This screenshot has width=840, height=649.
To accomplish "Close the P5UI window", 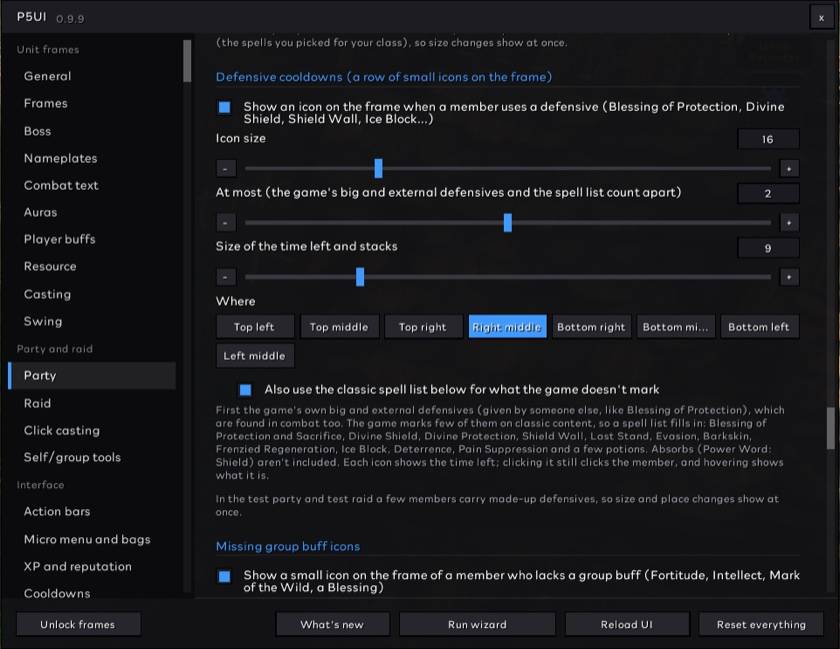I will tap(821, 18).
